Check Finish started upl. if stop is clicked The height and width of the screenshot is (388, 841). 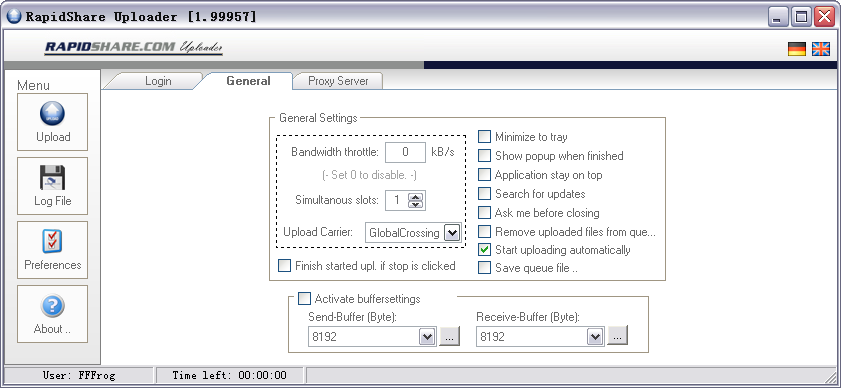284,266
